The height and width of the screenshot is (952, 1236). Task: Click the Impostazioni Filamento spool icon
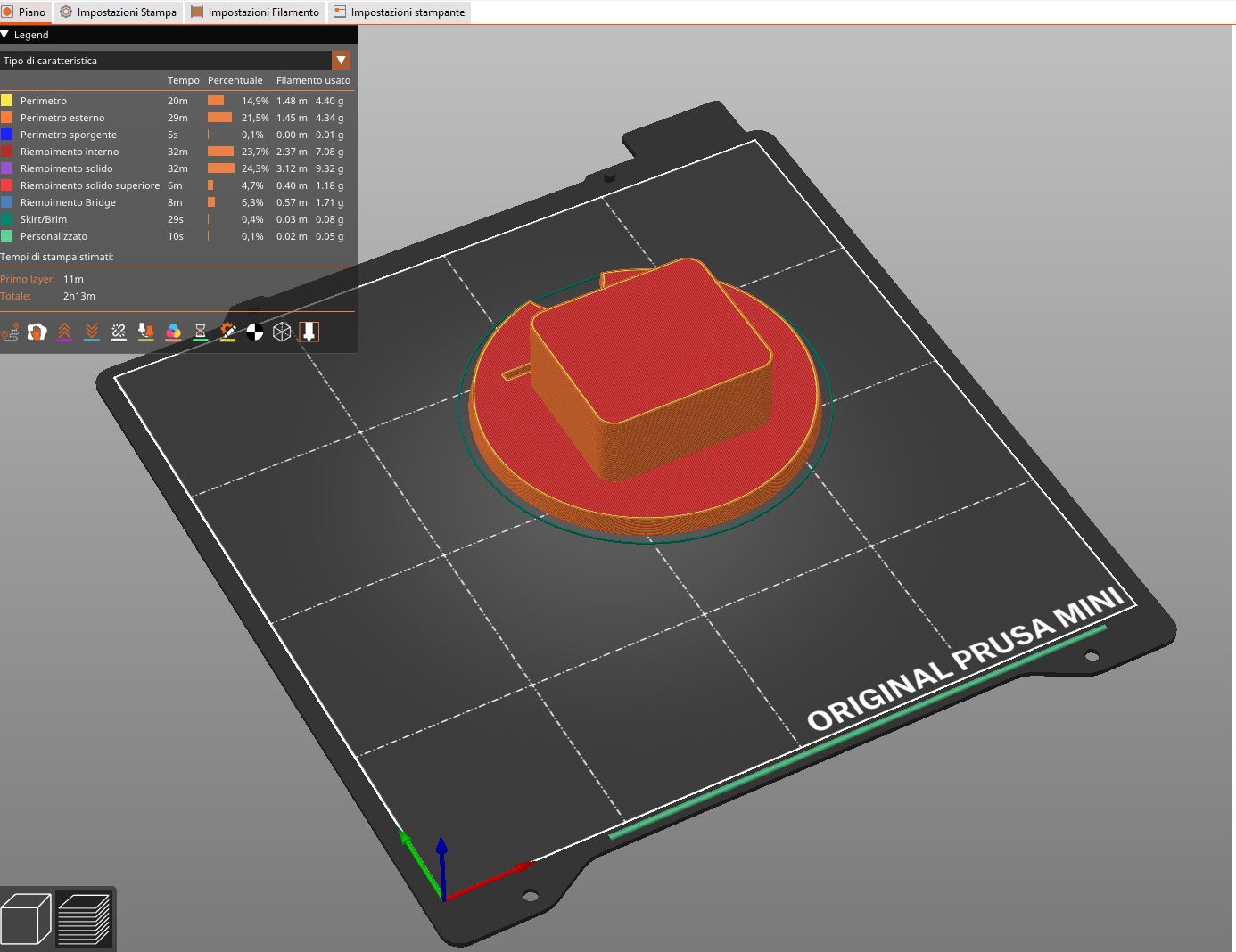[x=197, y=12]
